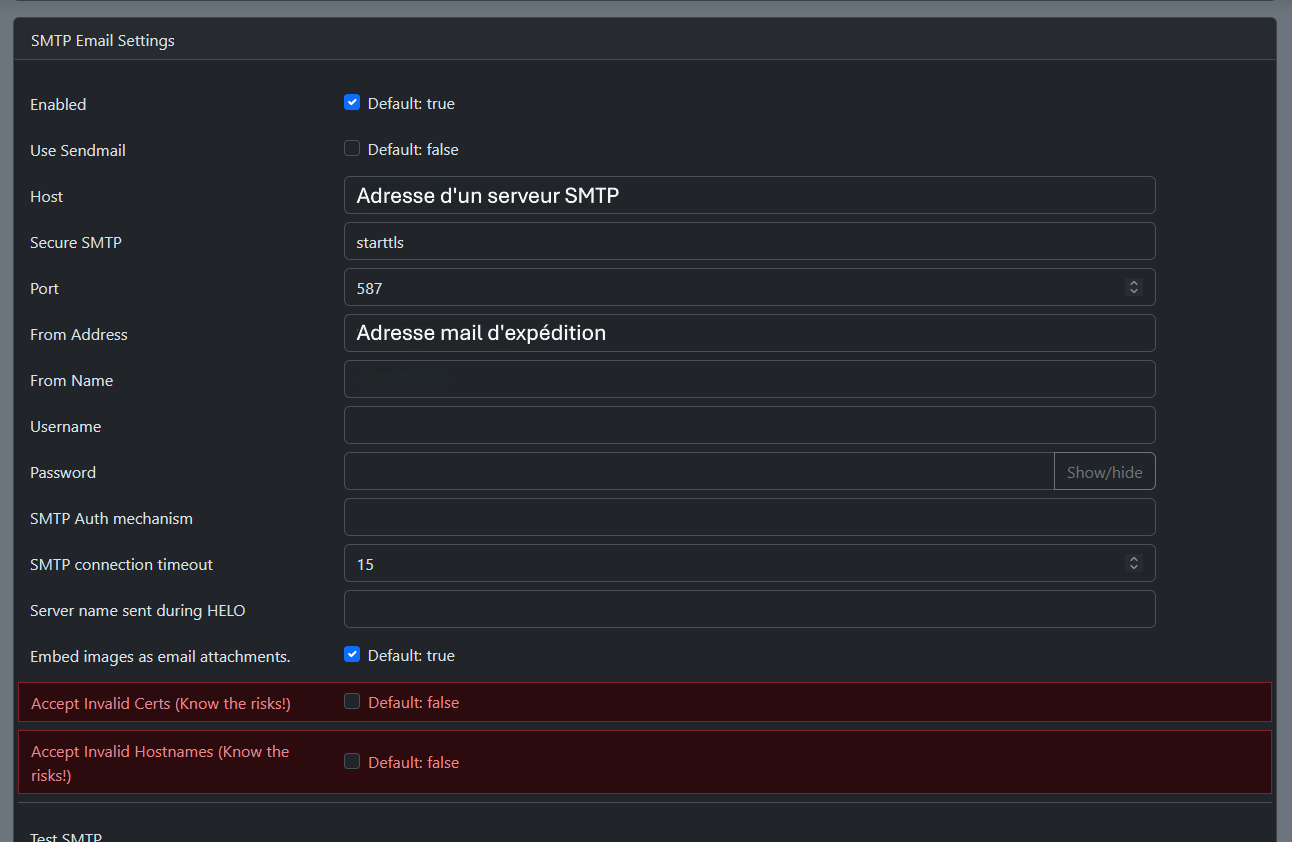Uncheck Embed images as email attachments
The image size is (1292, 842).
[x=352, y=655]
